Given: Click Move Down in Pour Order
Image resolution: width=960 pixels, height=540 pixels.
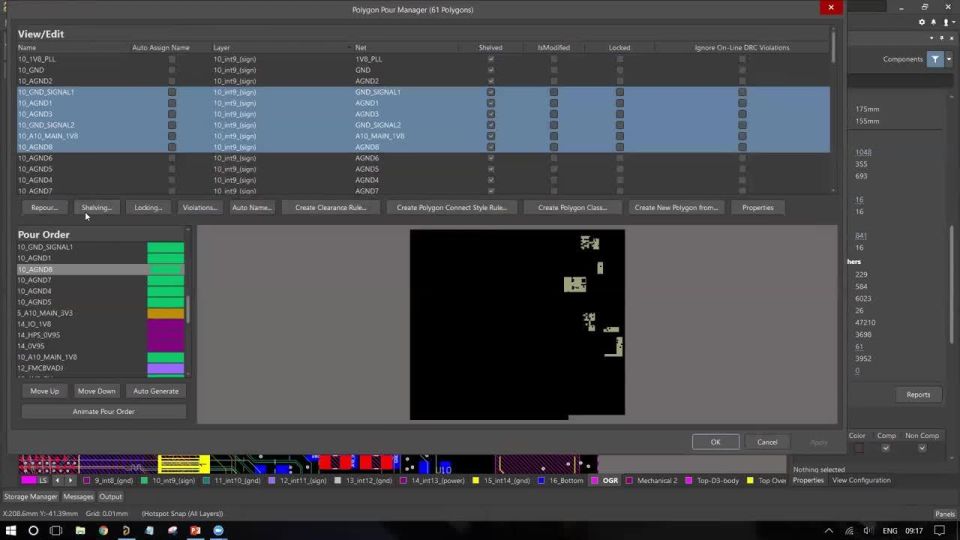Looking at the screenshot, I should (96, 391).
